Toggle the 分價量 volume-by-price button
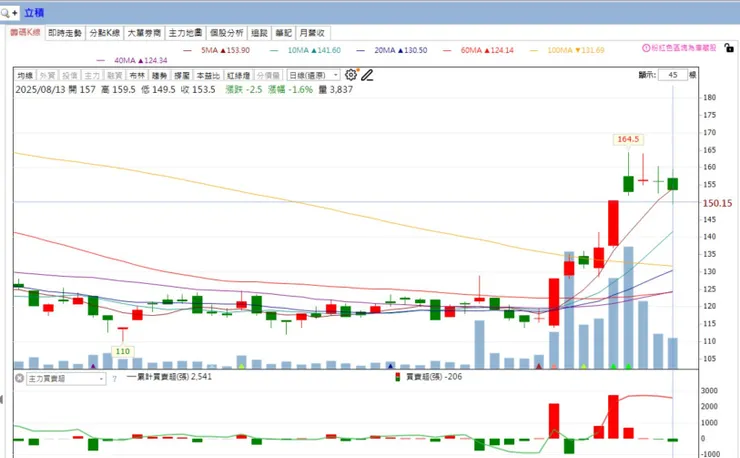The width and height of the screenshot is (740, 458). click(x=269, y=76)
